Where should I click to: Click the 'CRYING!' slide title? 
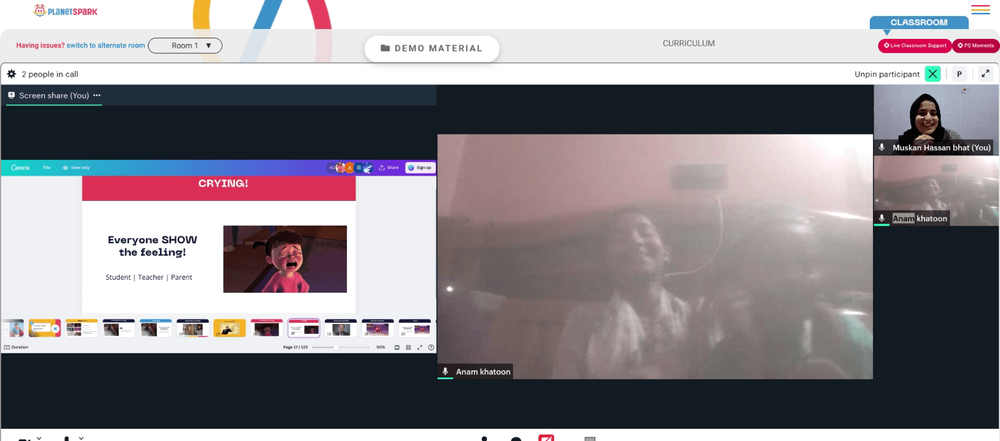[x=223, y=184]
